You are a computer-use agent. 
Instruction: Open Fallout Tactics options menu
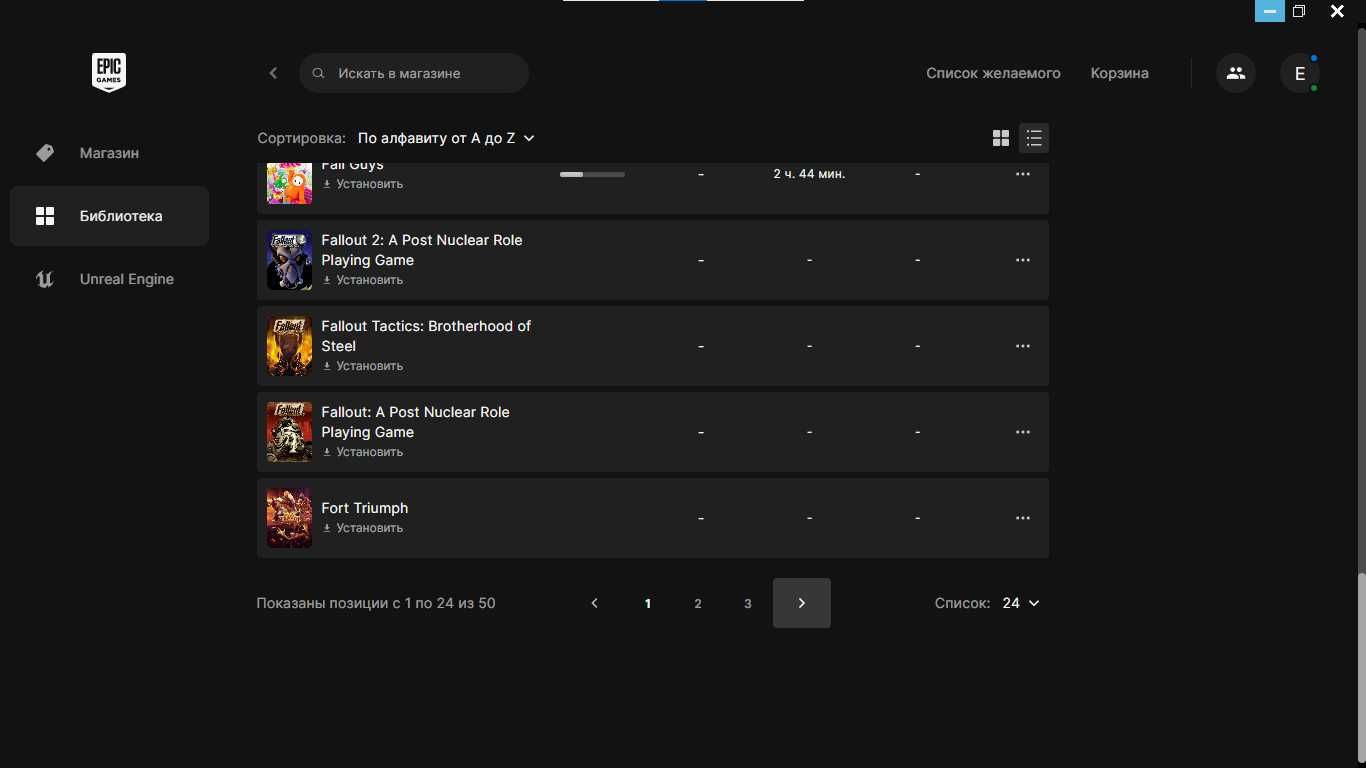[1023, 346]
